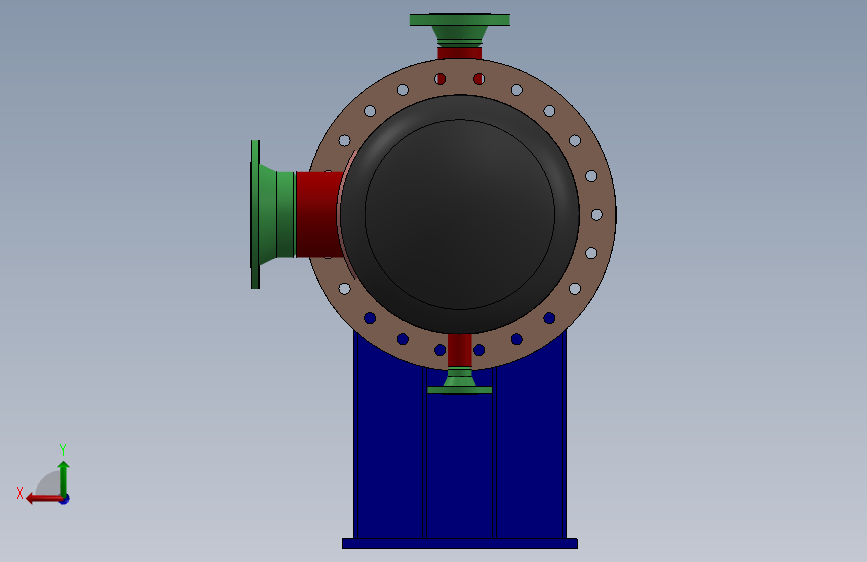Click the red X axis arrow of the triad
Screen dimensions: 867x562
point(44,499)
